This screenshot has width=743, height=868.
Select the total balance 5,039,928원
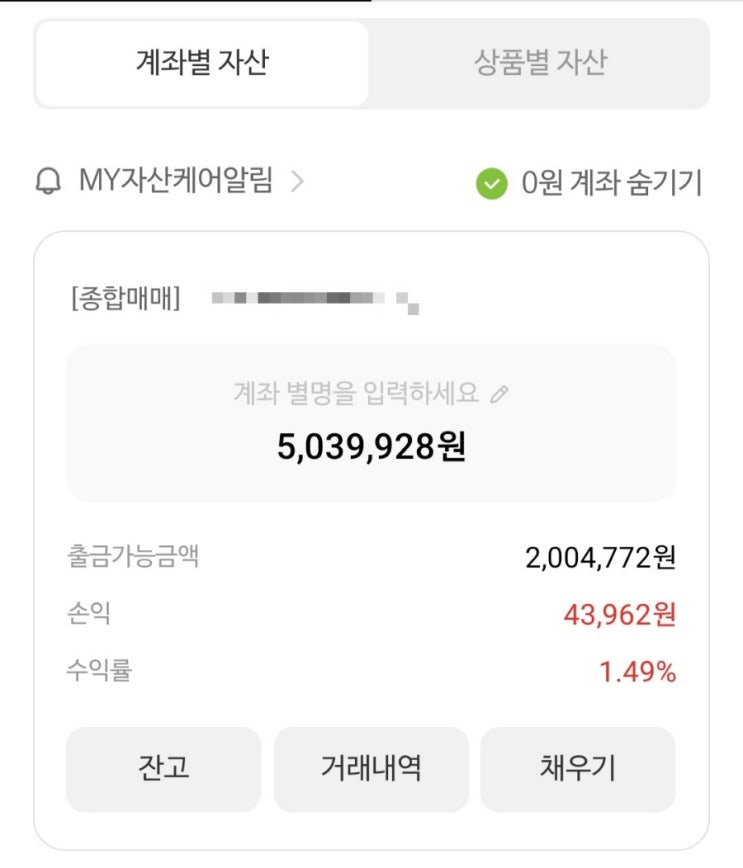coord(371,447)
